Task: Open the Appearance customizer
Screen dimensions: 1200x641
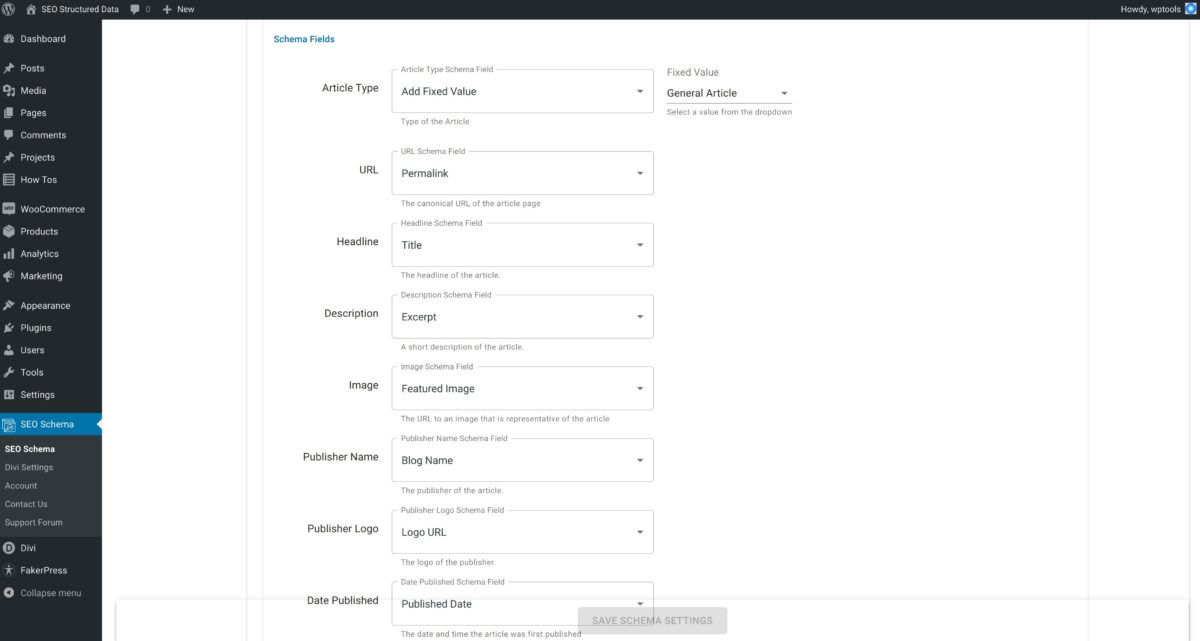Action: (x=45, y=304)
